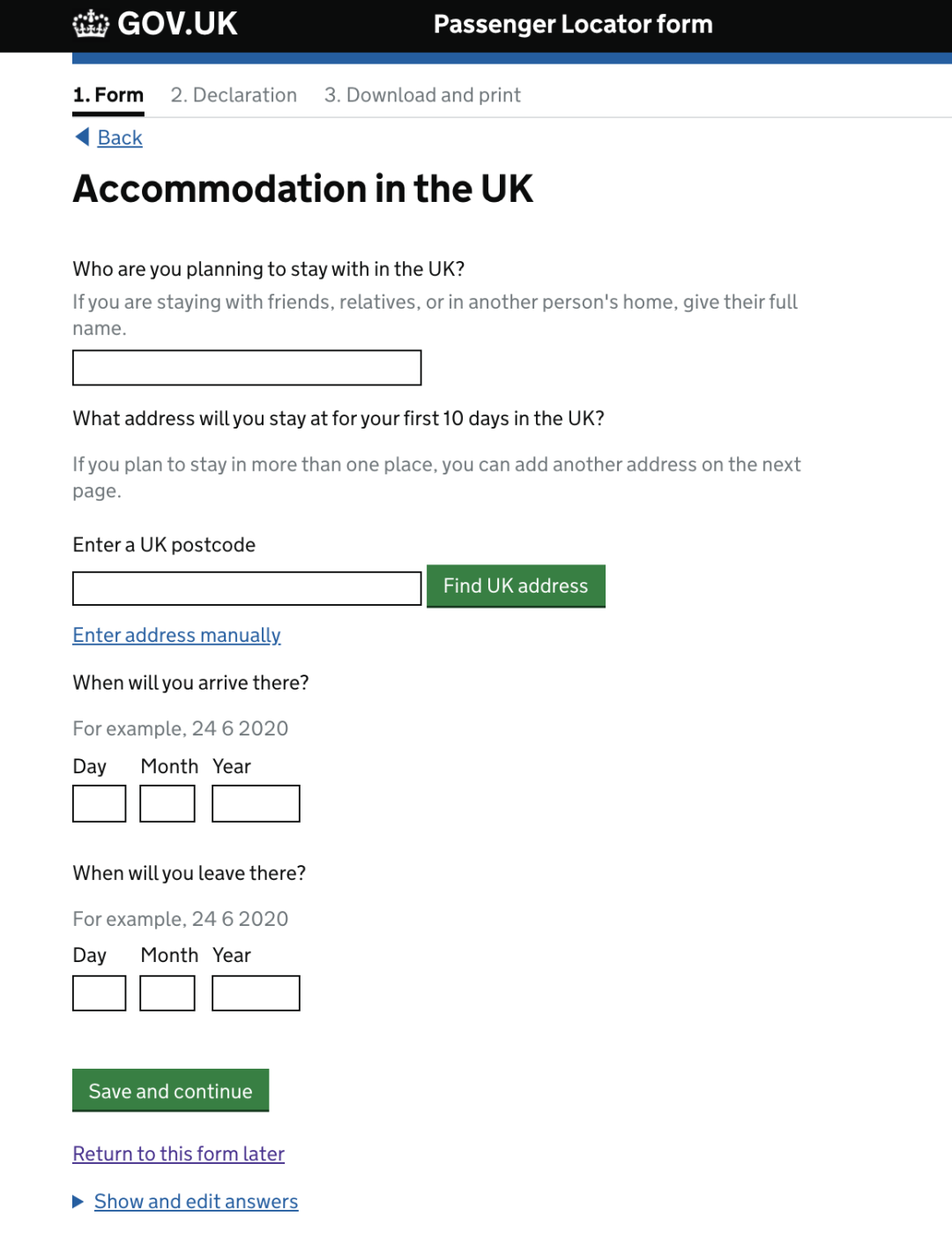Click the back arrow icon
The height and width of the screenshot is (1246, 952).
82,137
